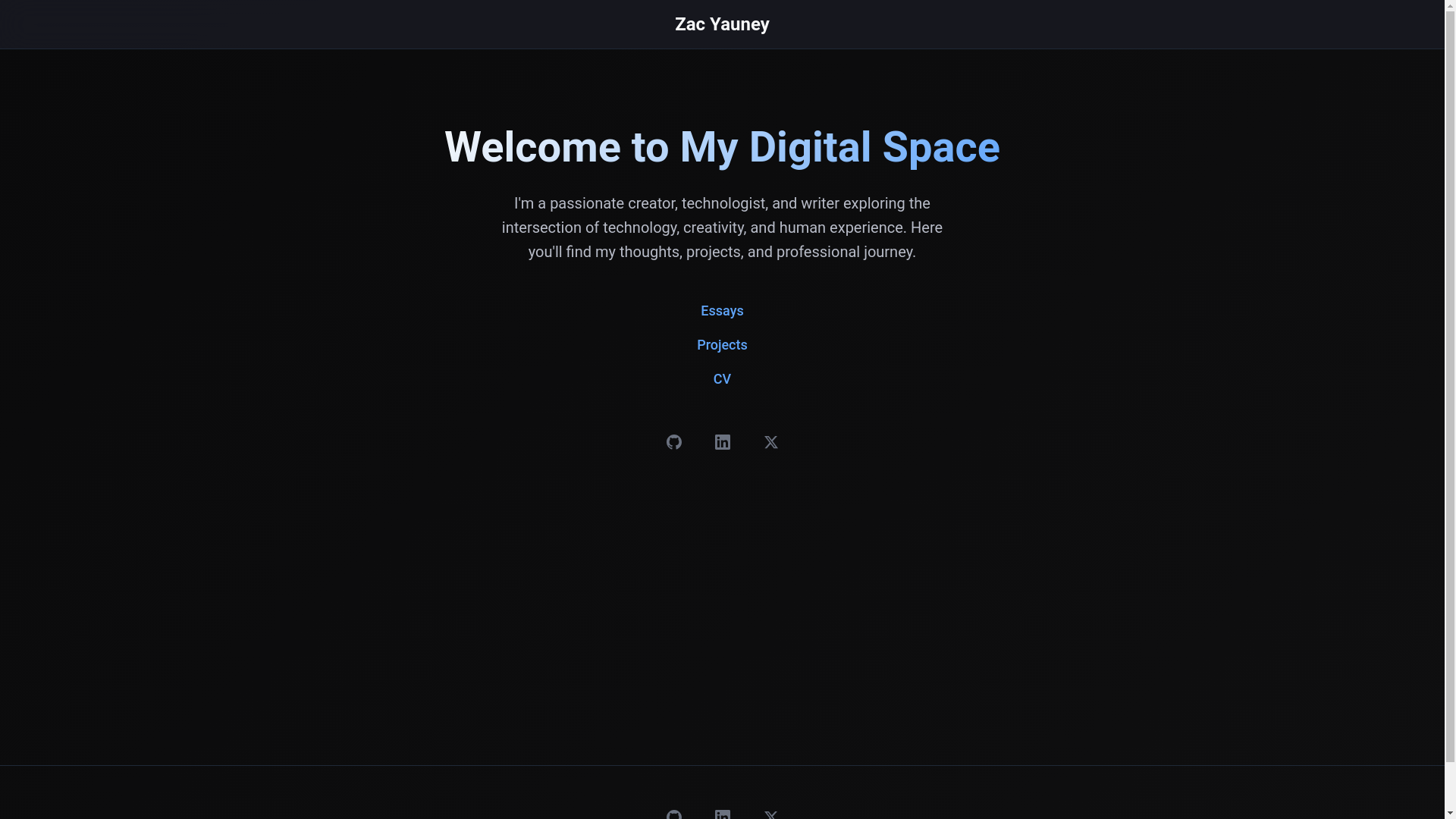The image size is (1456, 819).
Task: Open the LinkedIn icon below the CV link
Action: coord(723,442)
